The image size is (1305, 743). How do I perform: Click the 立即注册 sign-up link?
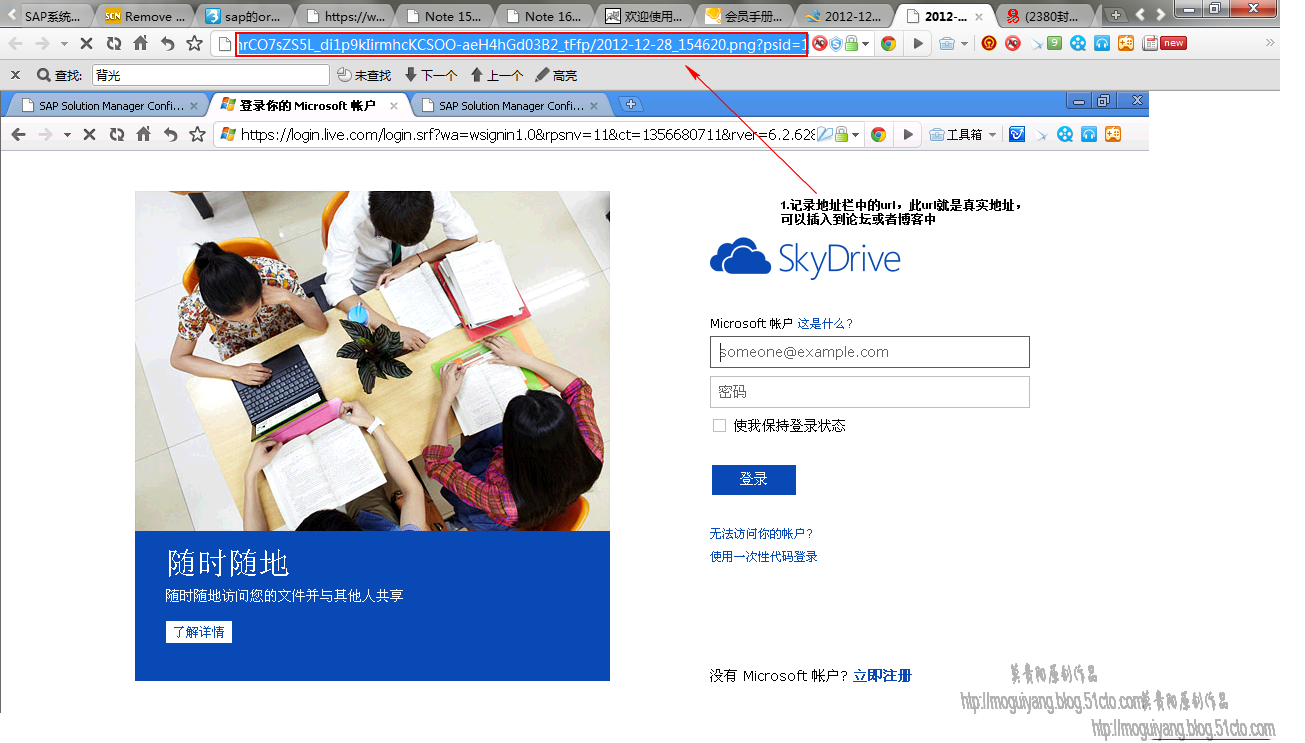[882, 676]
